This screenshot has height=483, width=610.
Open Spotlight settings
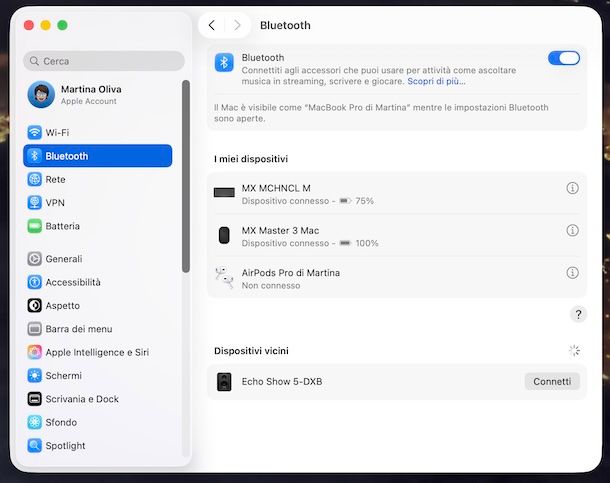[x=98, y=445]
